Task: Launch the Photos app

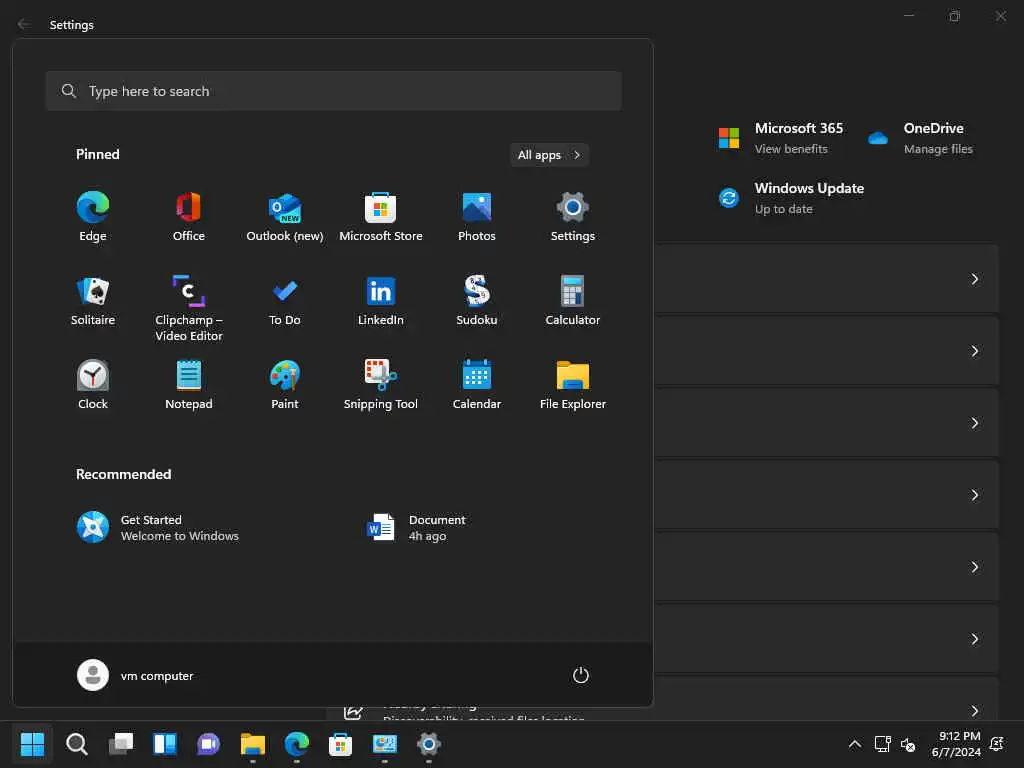Action: tap(477, 217)
